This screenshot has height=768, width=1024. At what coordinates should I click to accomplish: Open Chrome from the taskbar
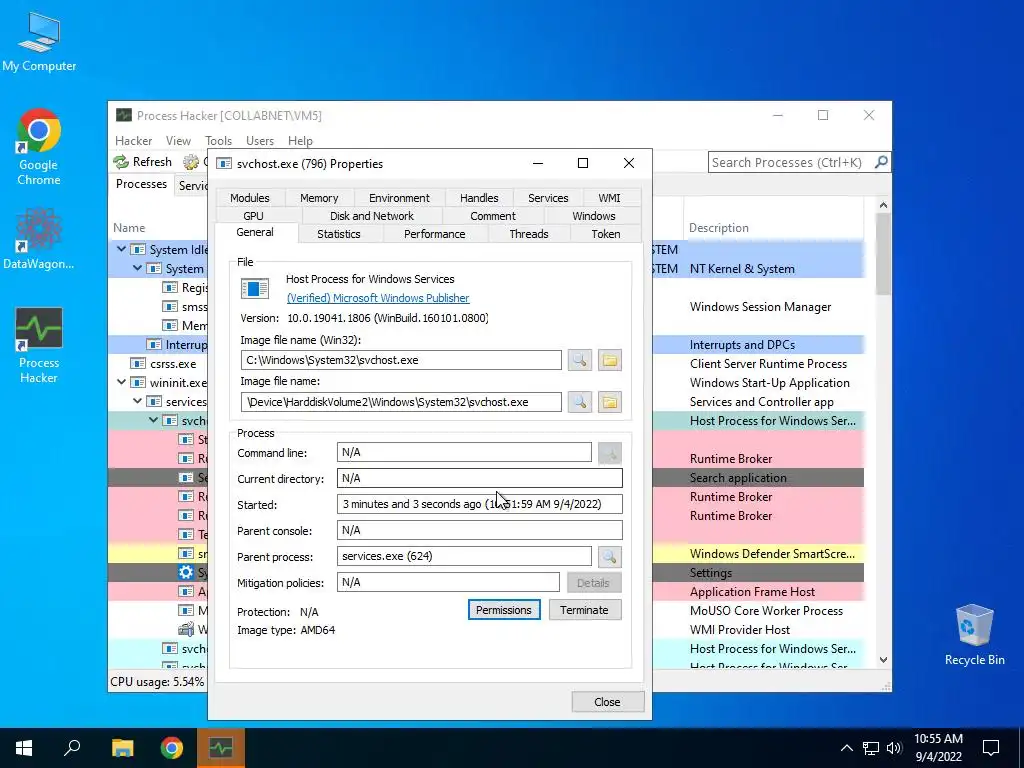pyautogui.click(x=172, y=748)
